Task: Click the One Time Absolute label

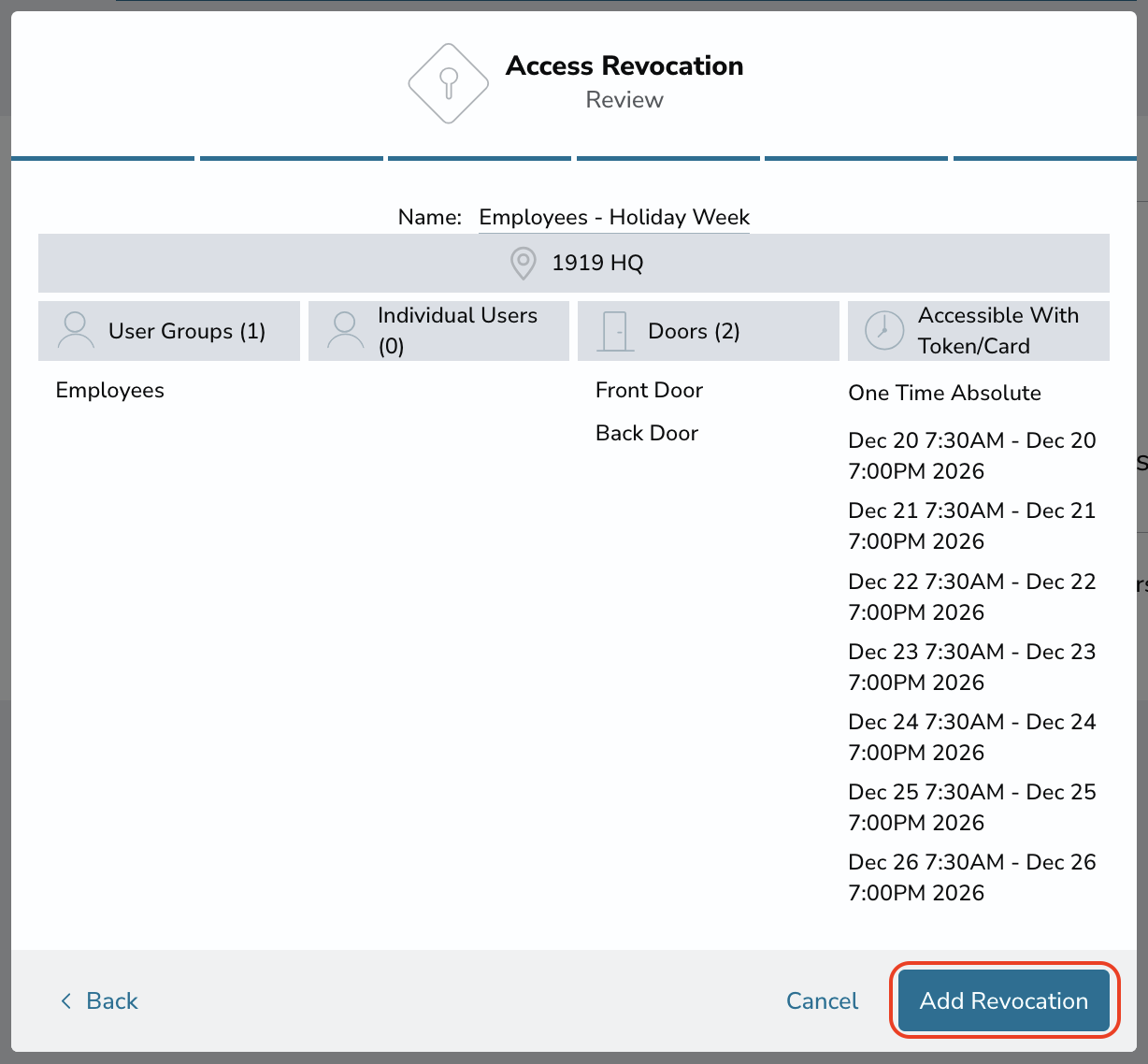Action: [x=944, y=393]
